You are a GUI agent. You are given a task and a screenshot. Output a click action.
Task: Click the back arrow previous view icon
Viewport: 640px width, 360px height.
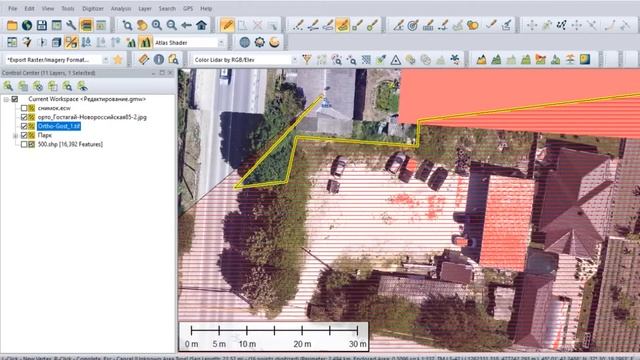[x=187, y=25]
